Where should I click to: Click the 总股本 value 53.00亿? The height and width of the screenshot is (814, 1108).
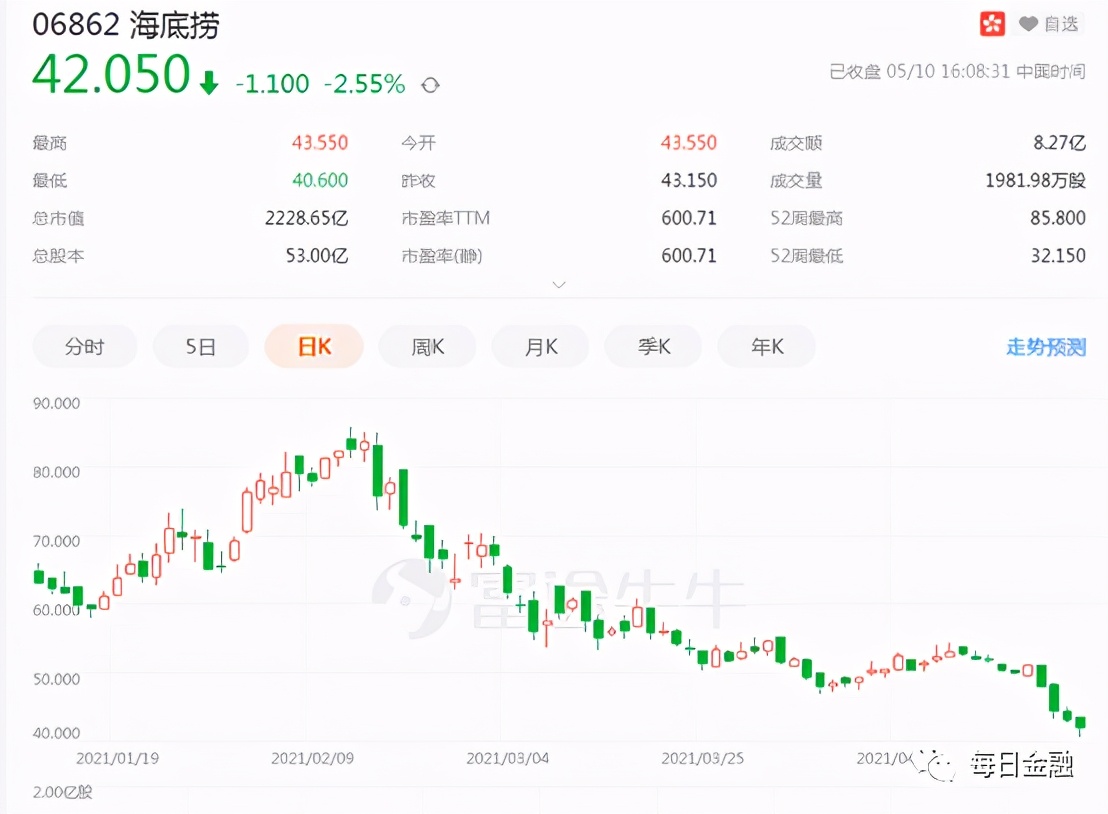tap(317, 256)
